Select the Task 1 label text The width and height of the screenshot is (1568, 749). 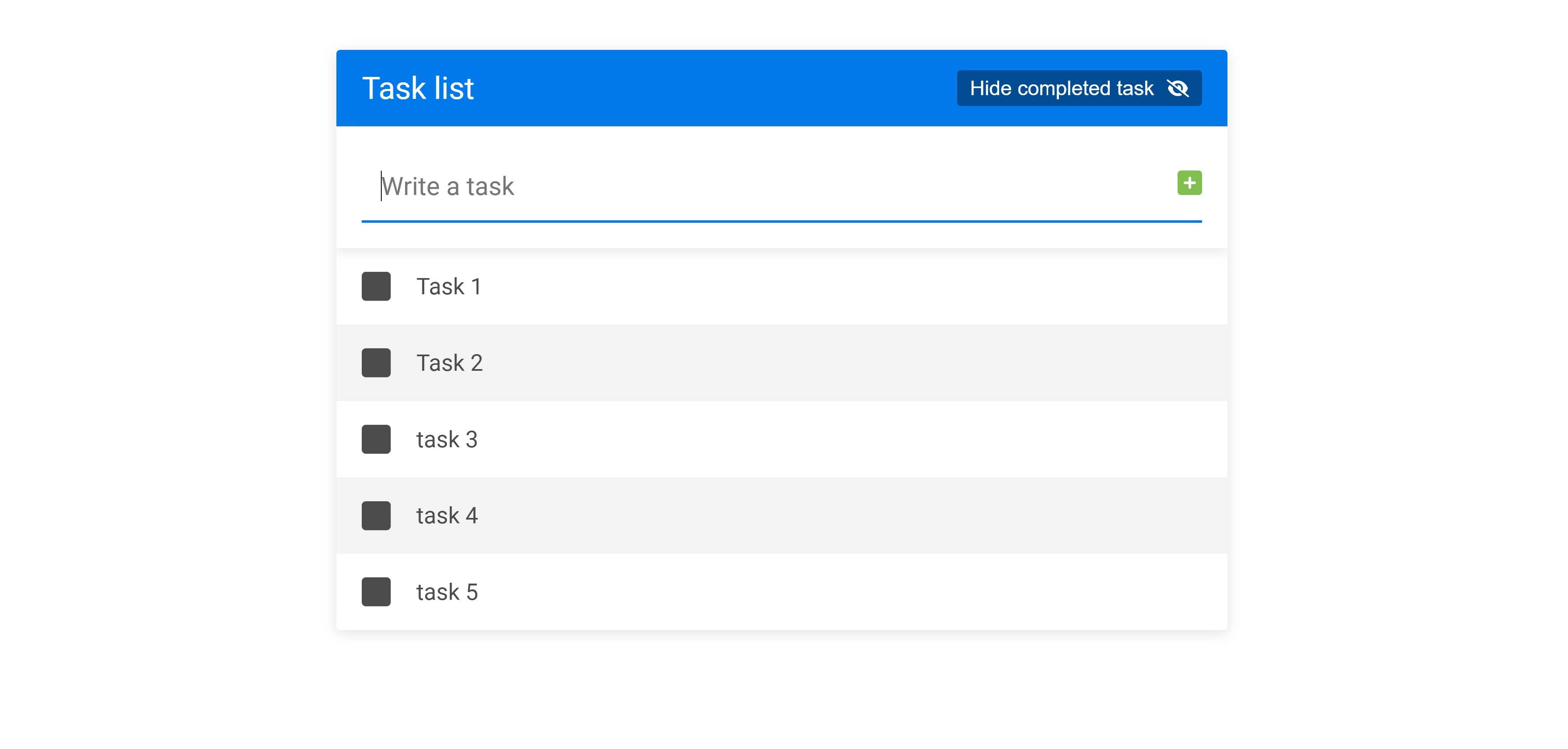pos(449,286)
